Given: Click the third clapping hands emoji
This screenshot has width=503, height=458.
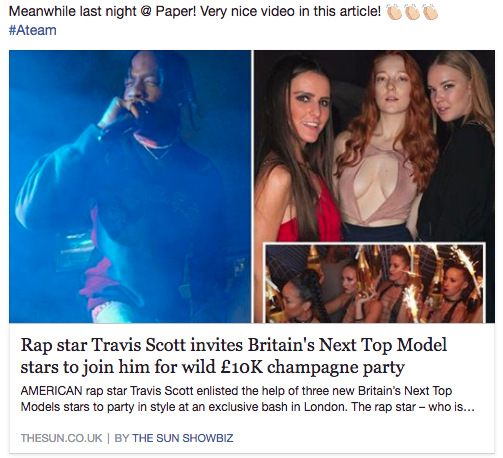Looking at the screenshot, I should [430, 12].
